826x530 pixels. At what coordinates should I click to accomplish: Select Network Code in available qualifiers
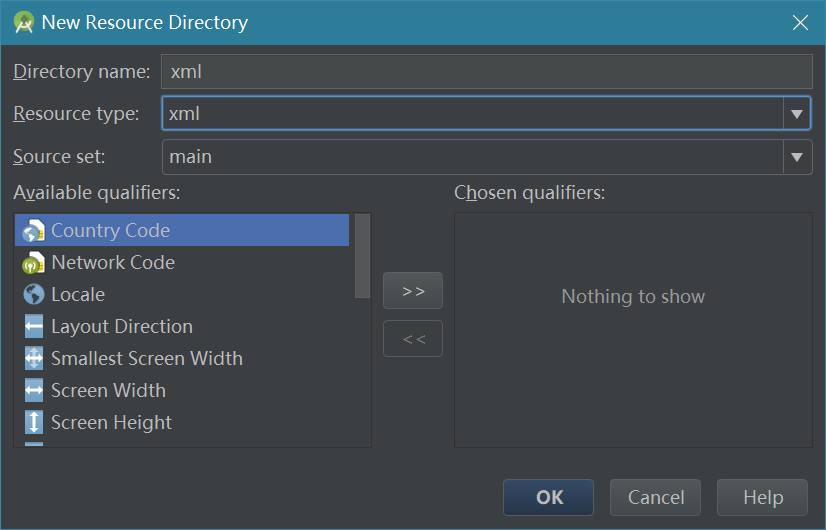click(x=113, y=263)
